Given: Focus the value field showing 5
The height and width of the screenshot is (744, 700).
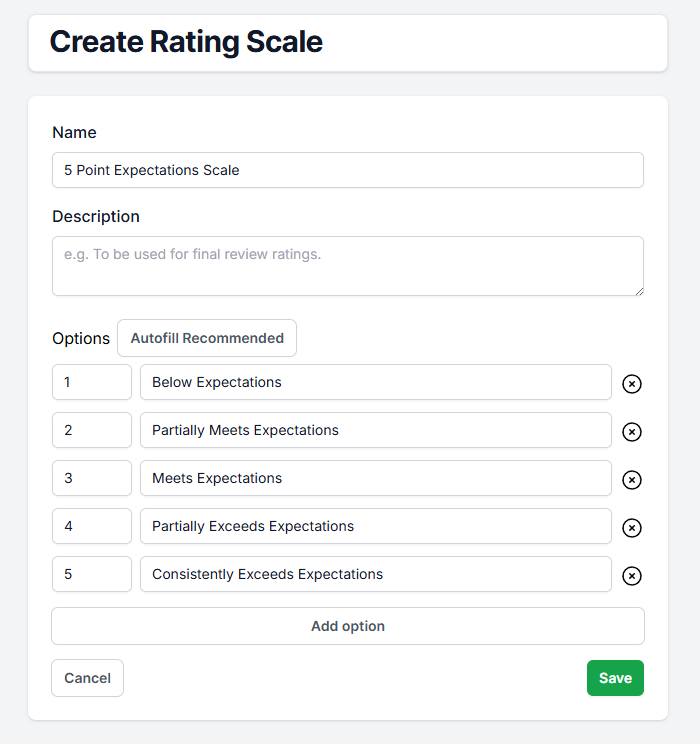Looking at the screenshot, I should point(92,574).
